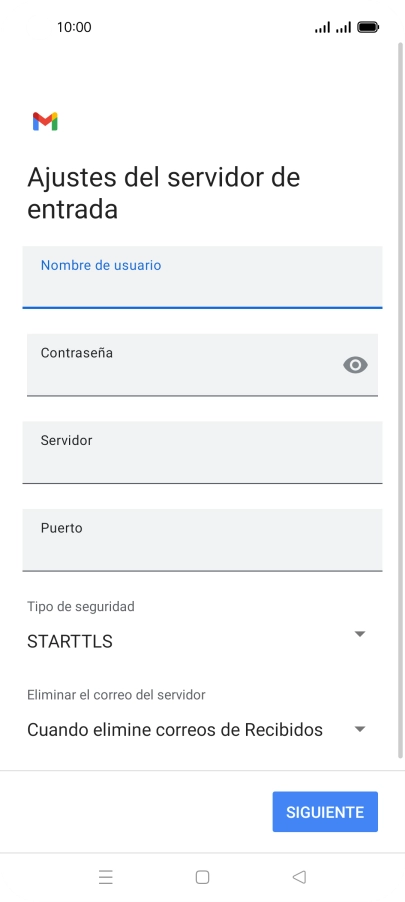The width and height of the screenshot is (405, 902).
Task: Expand Eliminar el correo del servidor arrow
Action: point(360,729)
